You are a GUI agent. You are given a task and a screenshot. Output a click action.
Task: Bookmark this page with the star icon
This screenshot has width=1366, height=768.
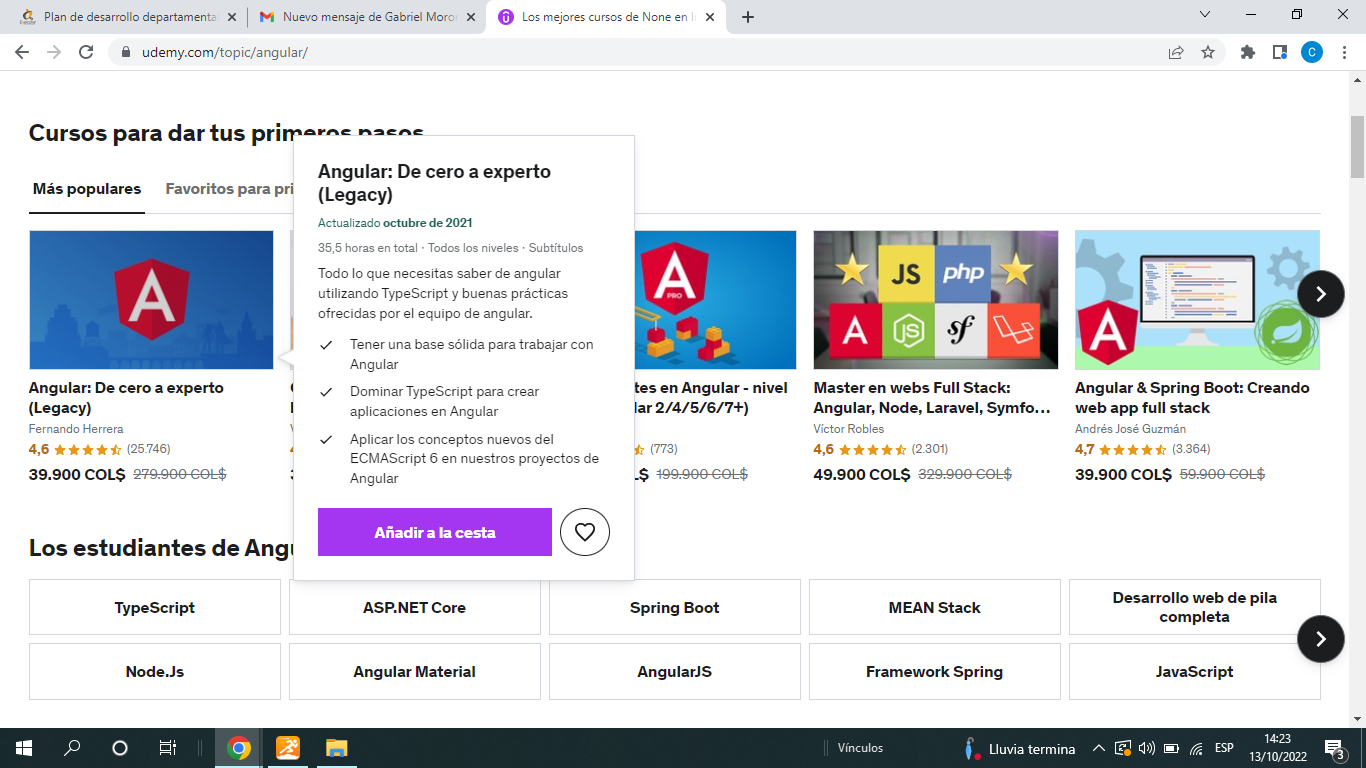[x=1208, y=52]
